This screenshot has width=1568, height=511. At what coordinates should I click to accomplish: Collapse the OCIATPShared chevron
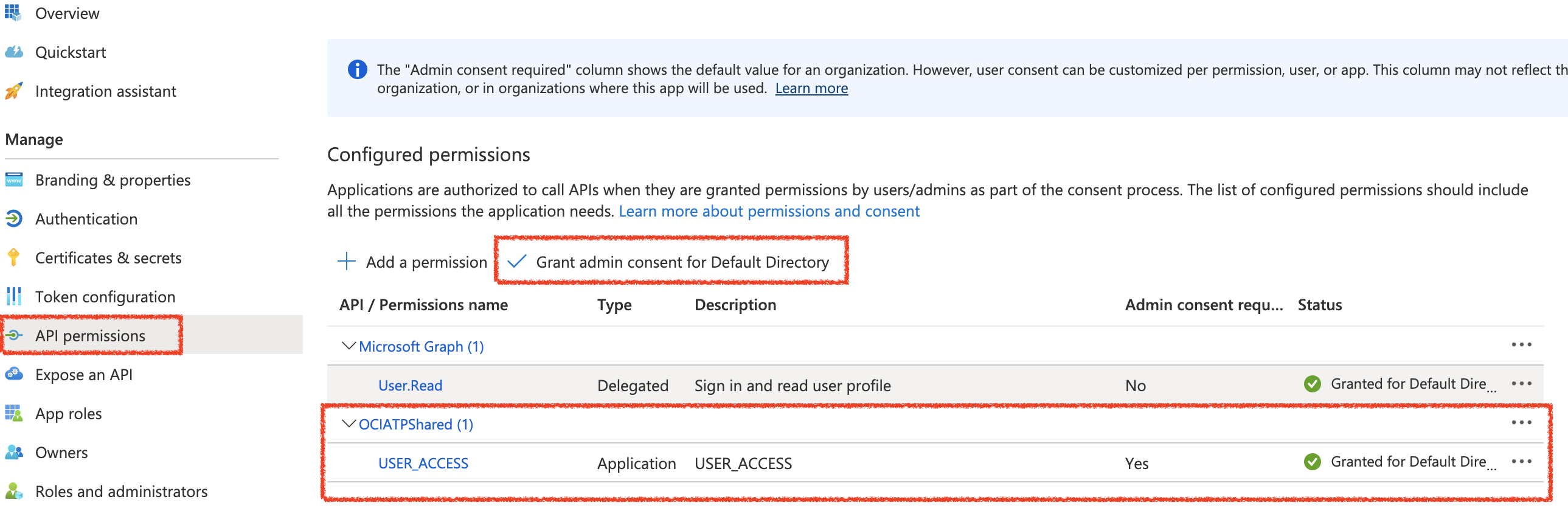(x=349, y=424)
